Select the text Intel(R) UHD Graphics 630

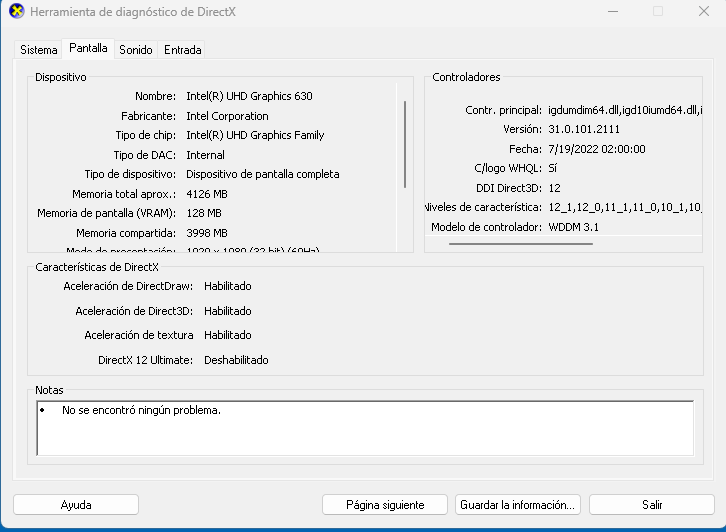point(249,96)
